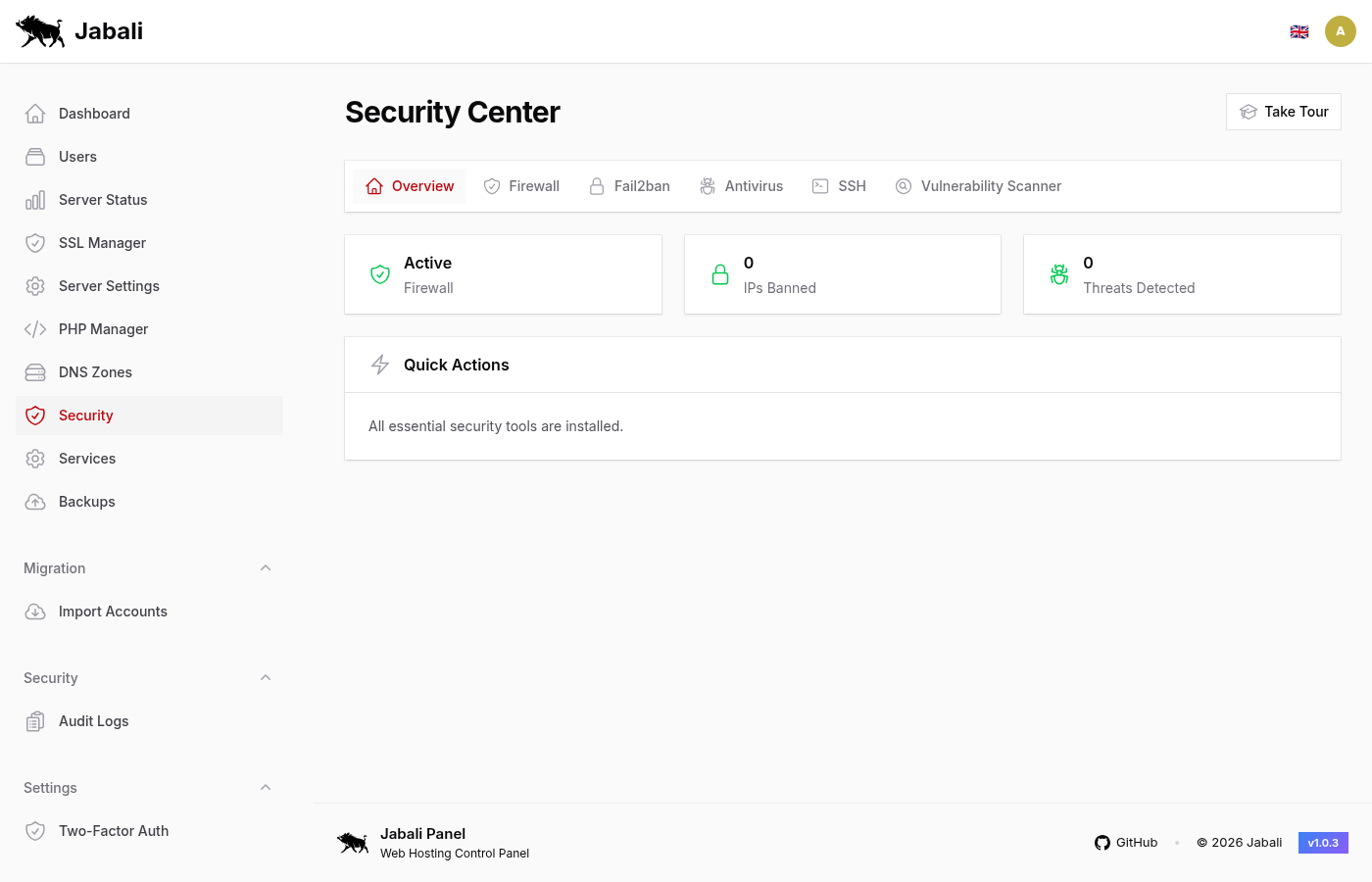The height and width of the screenshot is (882, 1372).
Task: Click the Backups cloud icon
Action: (35, 501)
